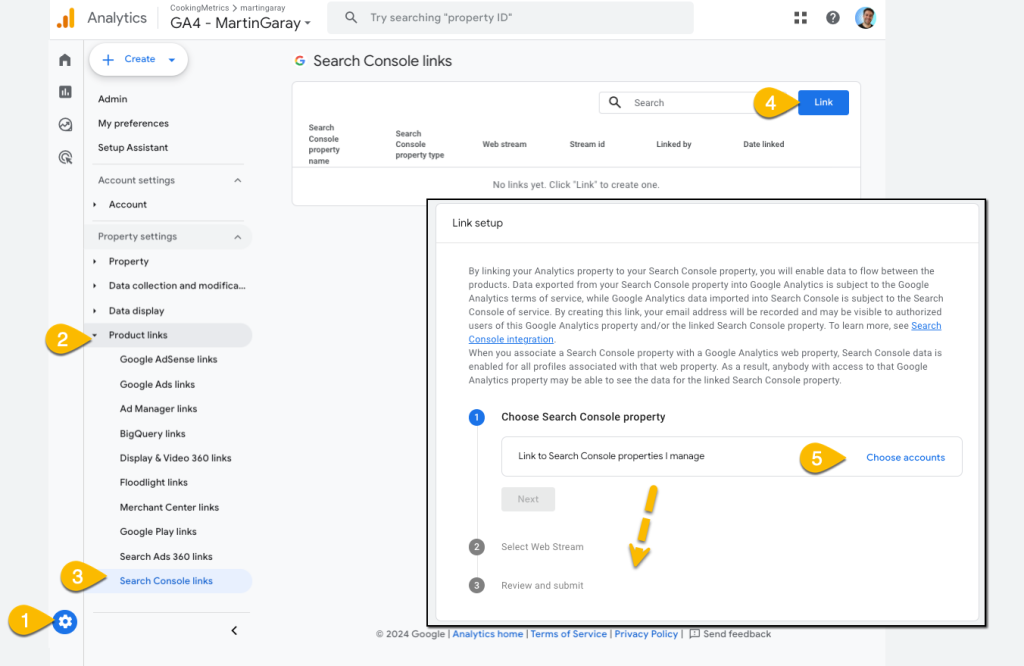Open the Help question mark icon
This screenshot has width=1024, height=666.
point(833,18)
